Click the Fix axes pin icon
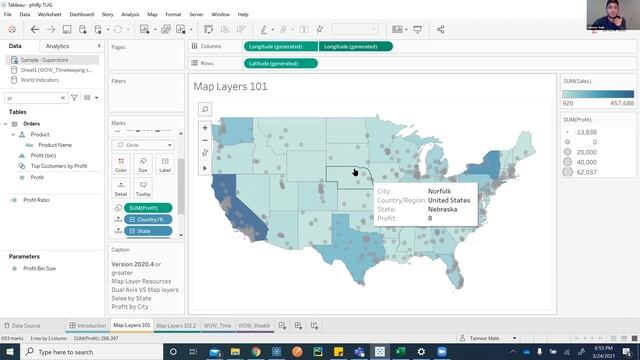The width and height of the screenshot is (640, 360). click(x=320, y=29)
